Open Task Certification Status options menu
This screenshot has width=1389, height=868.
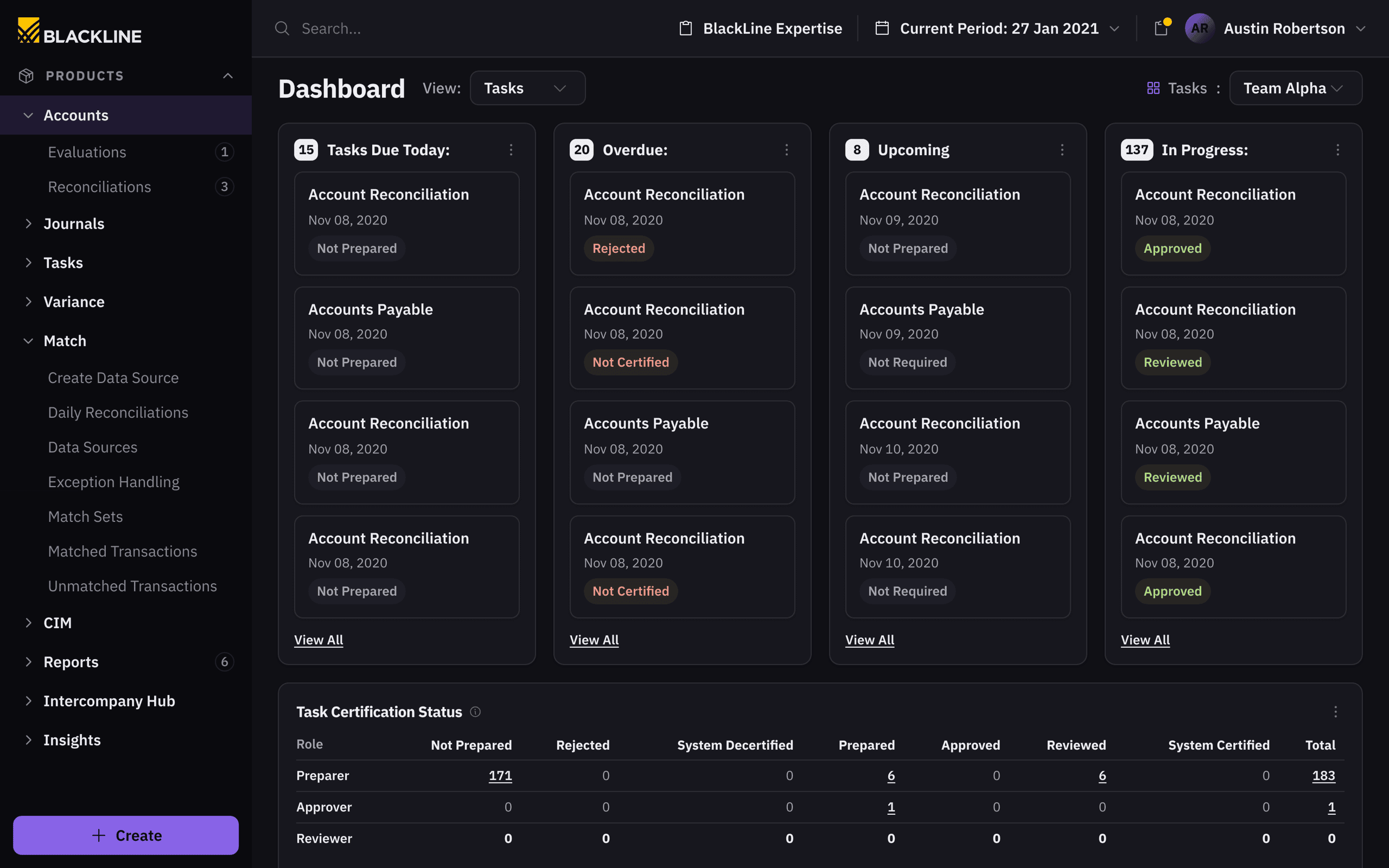[x=1336, y=712]
